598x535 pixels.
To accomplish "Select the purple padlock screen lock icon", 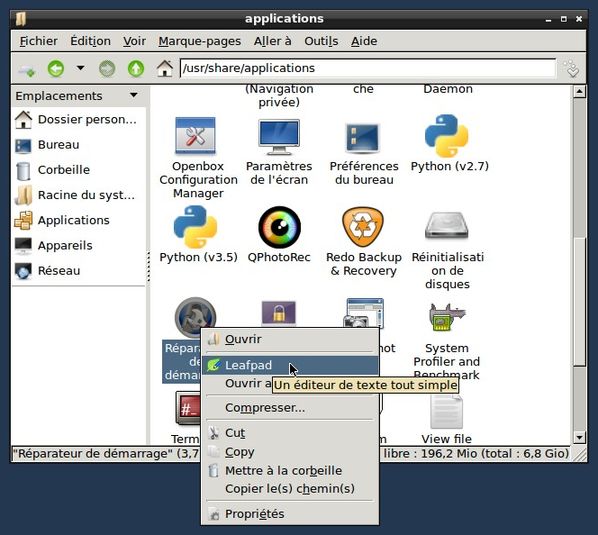I will [279, 313].
